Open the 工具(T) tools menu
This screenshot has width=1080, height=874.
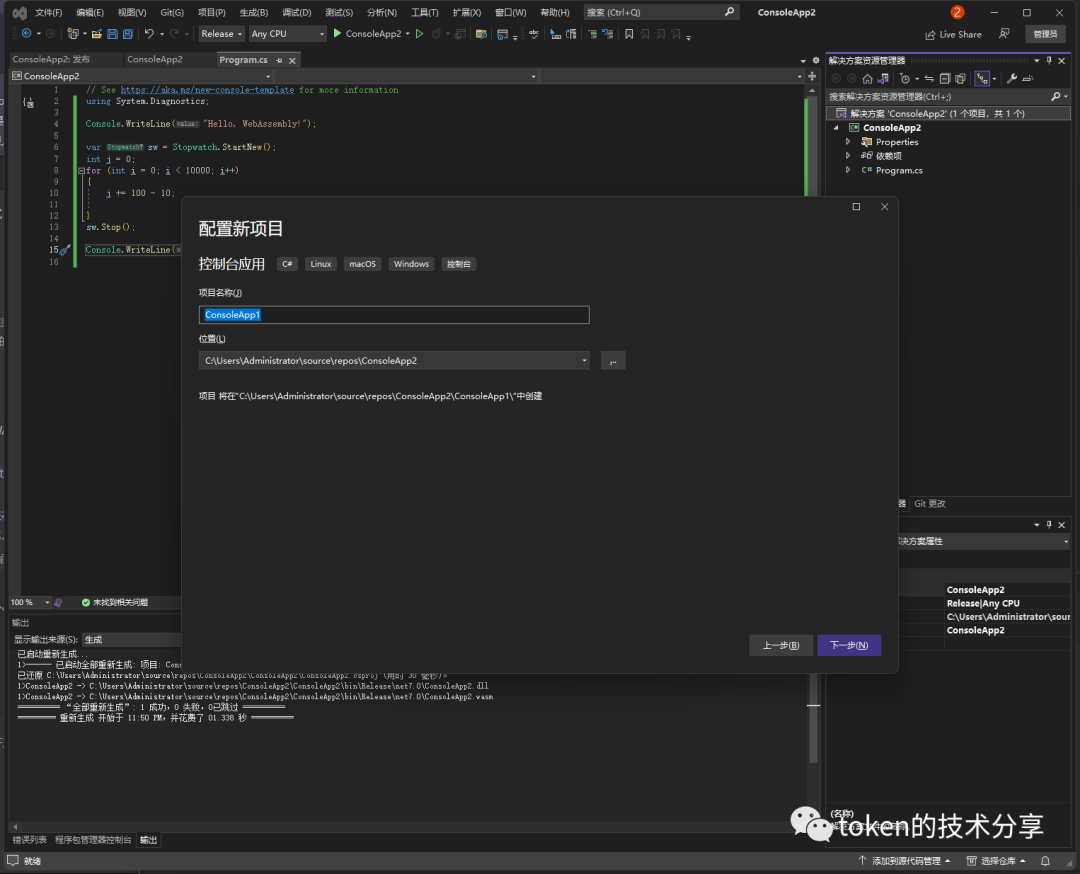[424, 12]
